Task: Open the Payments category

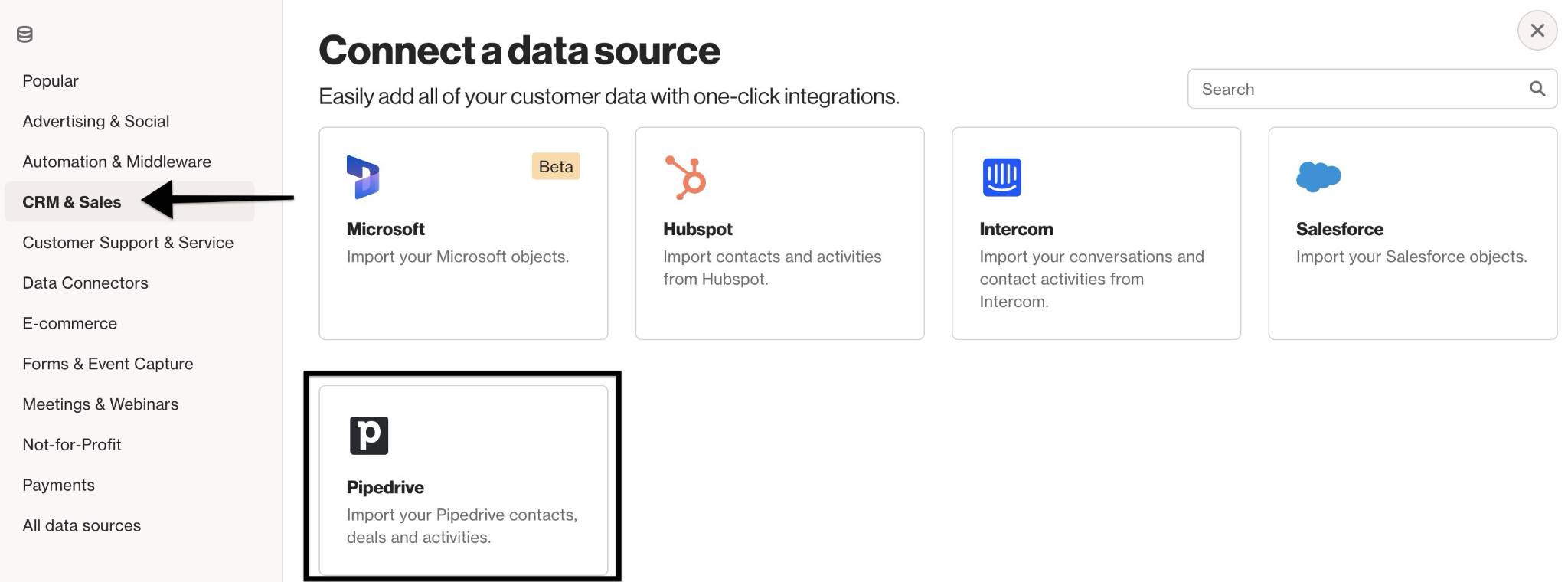Action: (58, 485)
